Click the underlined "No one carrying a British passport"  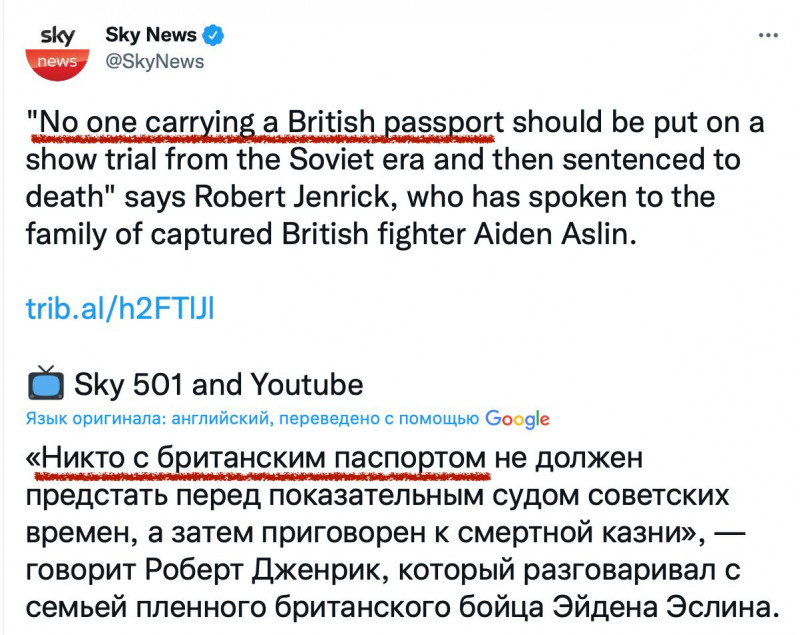[266, 123]
